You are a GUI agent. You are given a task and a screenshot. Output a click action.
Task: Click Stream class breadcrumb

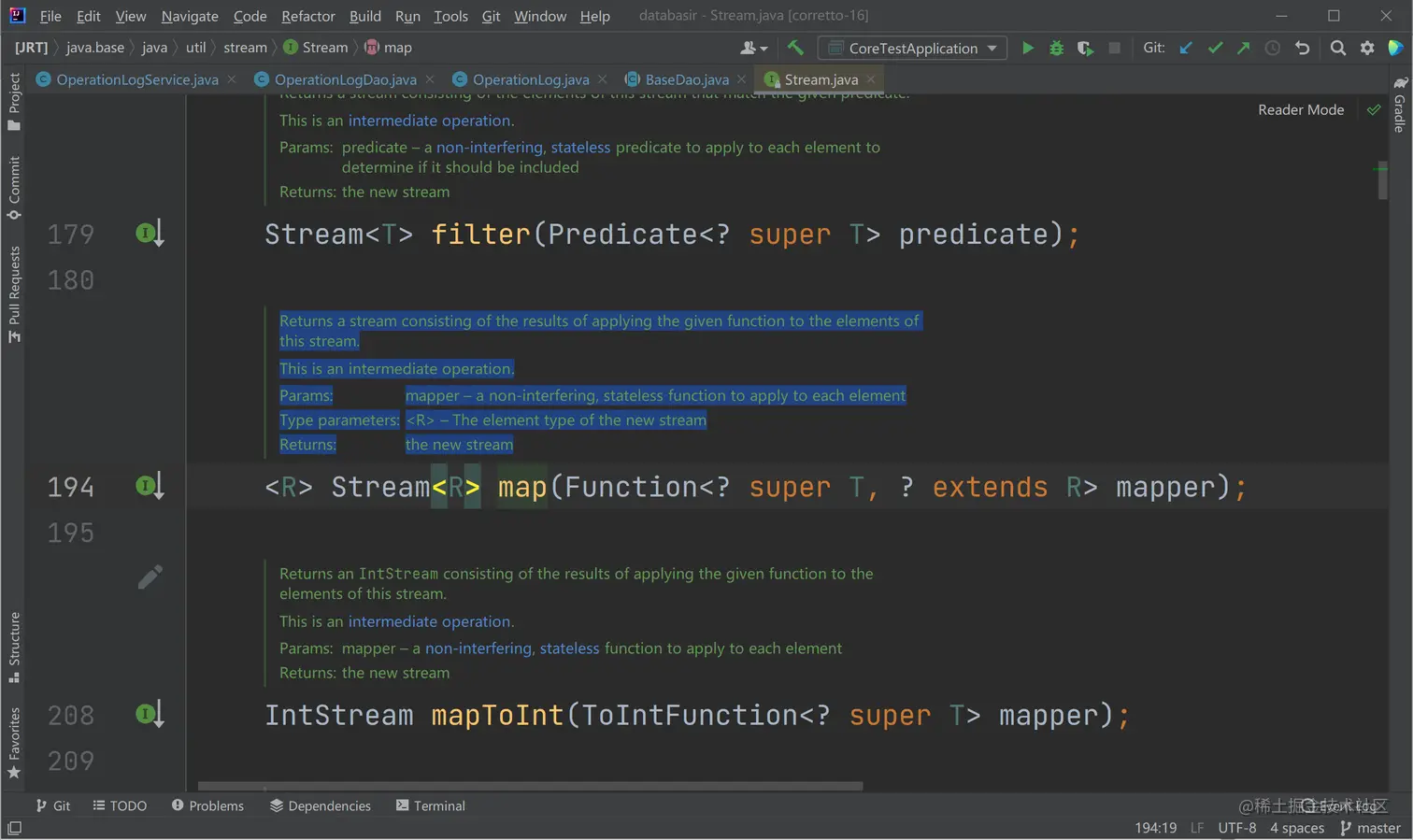316,48
